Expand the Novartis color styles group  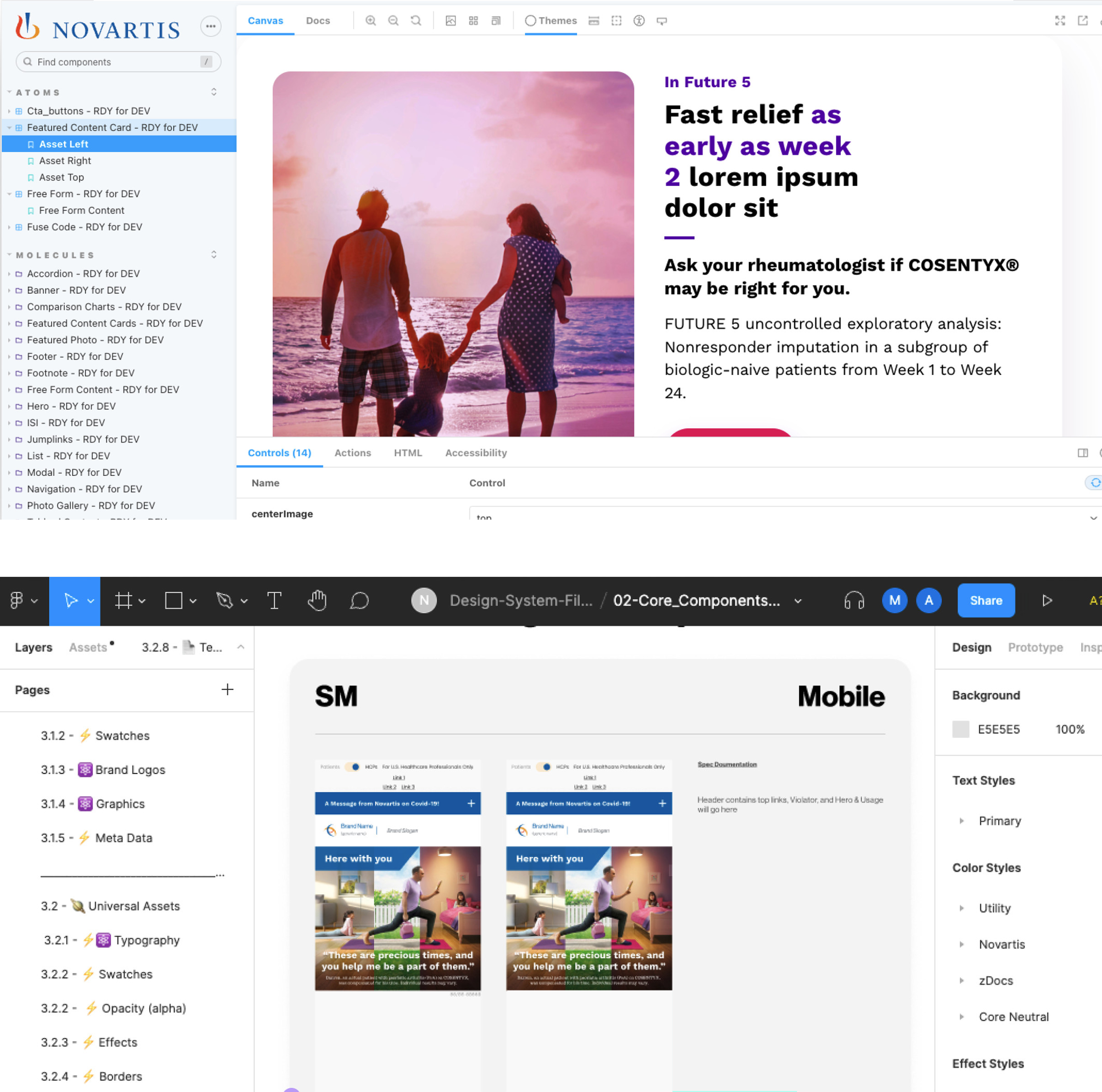coord(962,944)
